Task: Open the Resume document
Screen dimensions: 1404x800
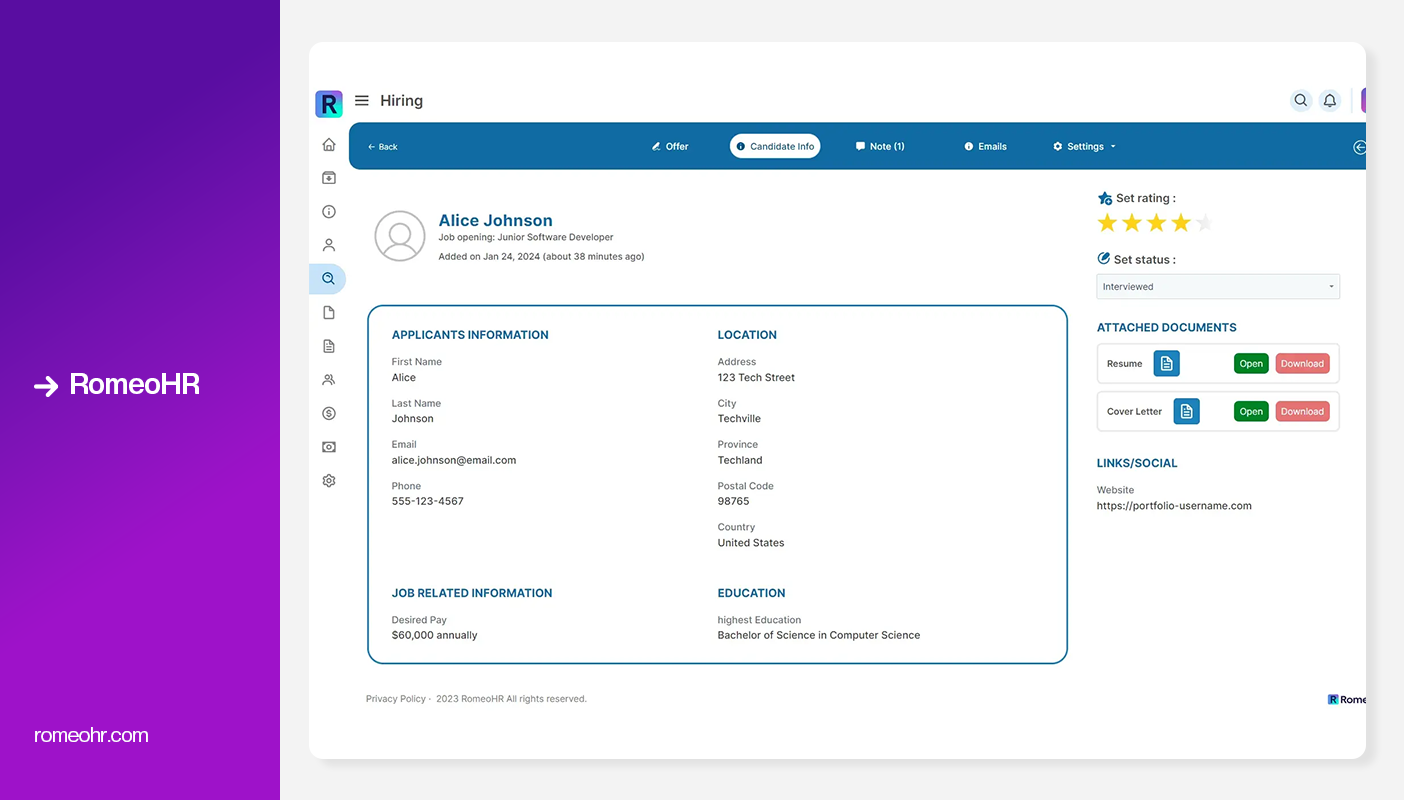Action: pyautogui.click(x=1251, y=364)
